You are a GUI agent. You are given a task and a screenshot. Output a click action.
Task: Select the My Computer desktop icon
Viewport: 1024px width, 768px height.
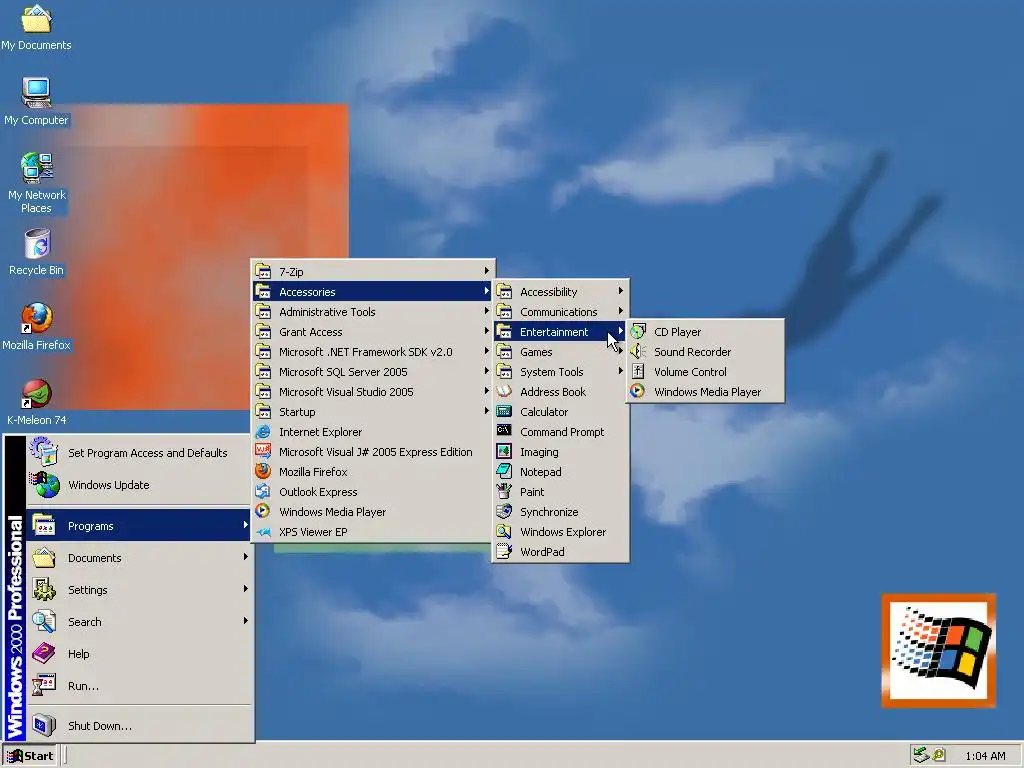[36, 101]
